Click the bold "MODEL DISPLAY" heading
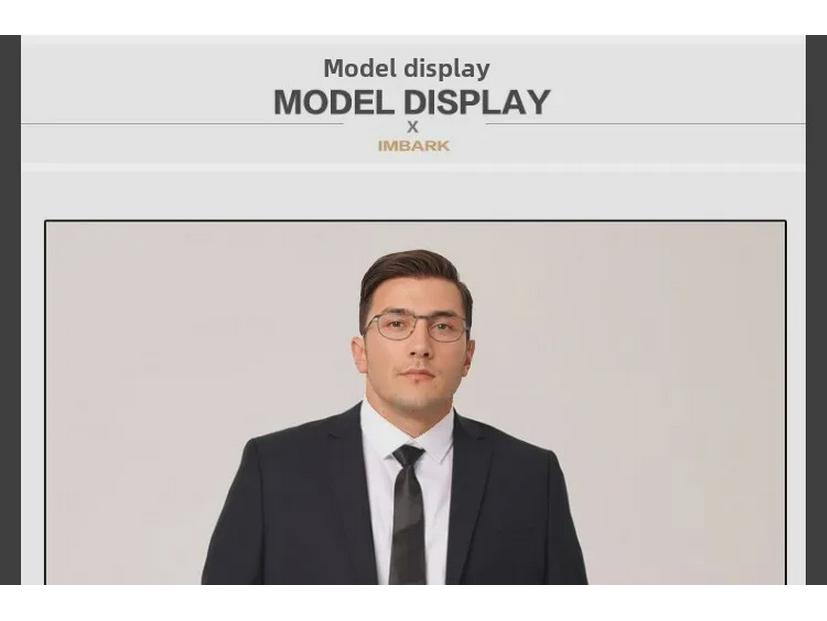Image resolution: width=827 pixels, height=621 pixels. pos(412,102)
